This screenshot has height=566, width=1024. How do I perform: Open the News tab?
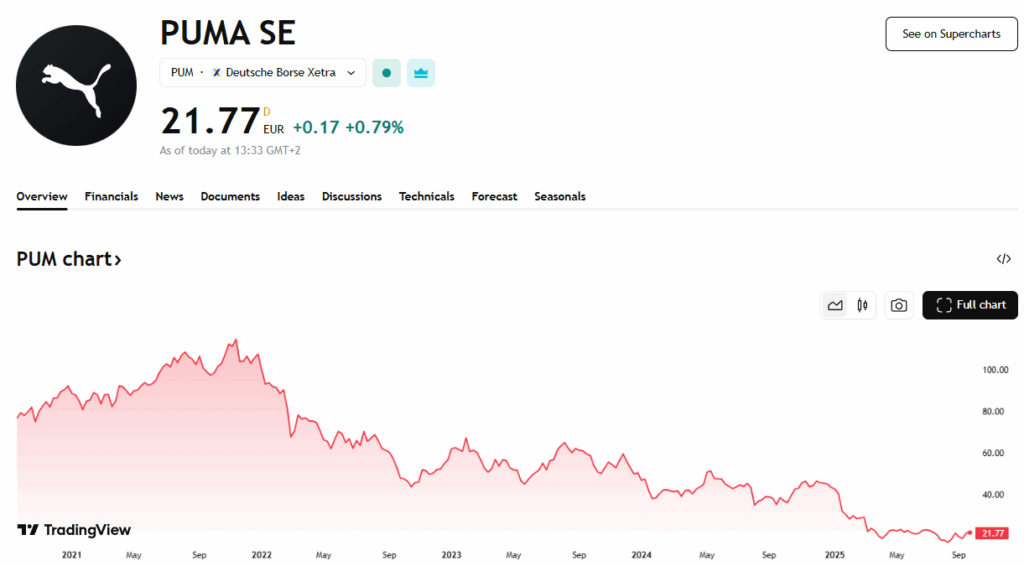tap(169, 197)
